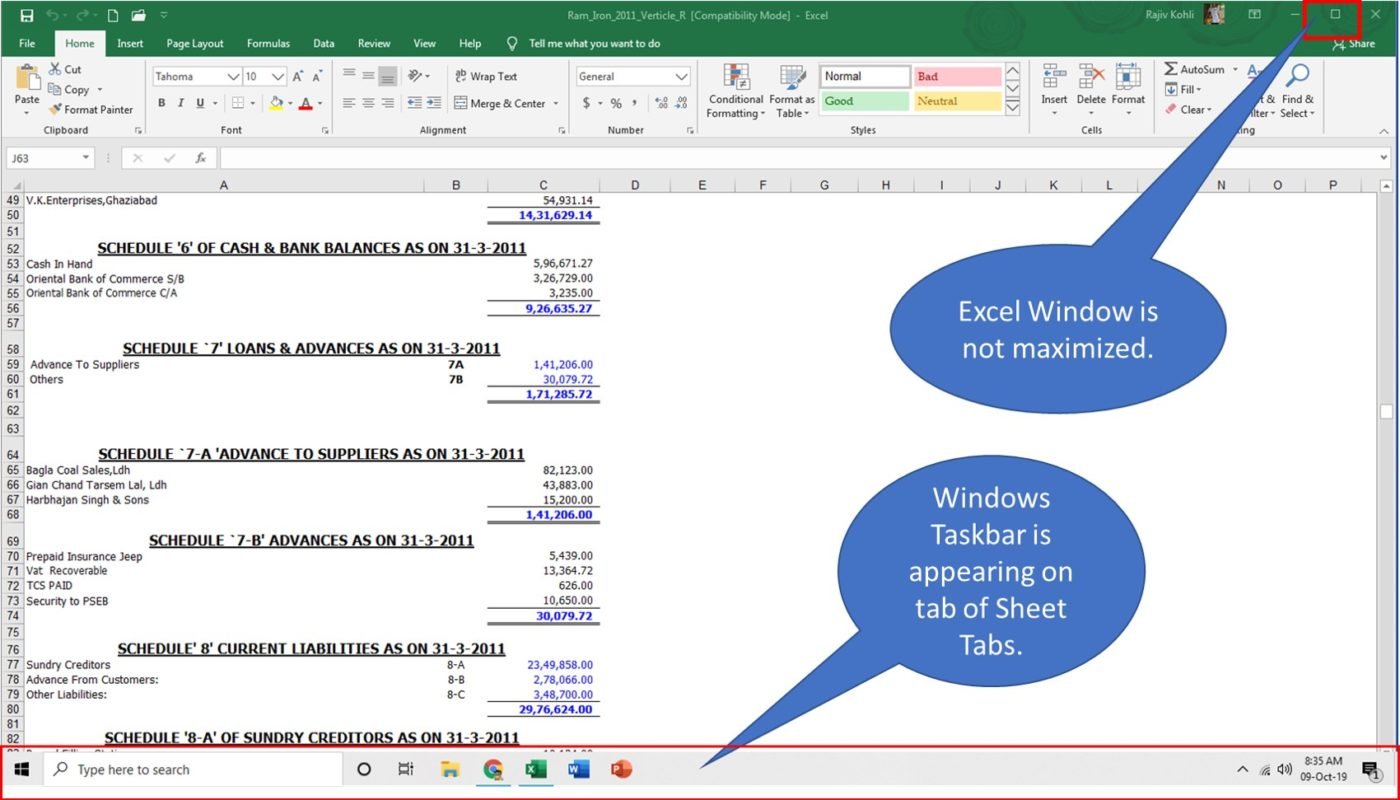This screenshot has width=1400, height=800.
Task: Apply Percent style with the % icon
Action: [x=616, y=103]
